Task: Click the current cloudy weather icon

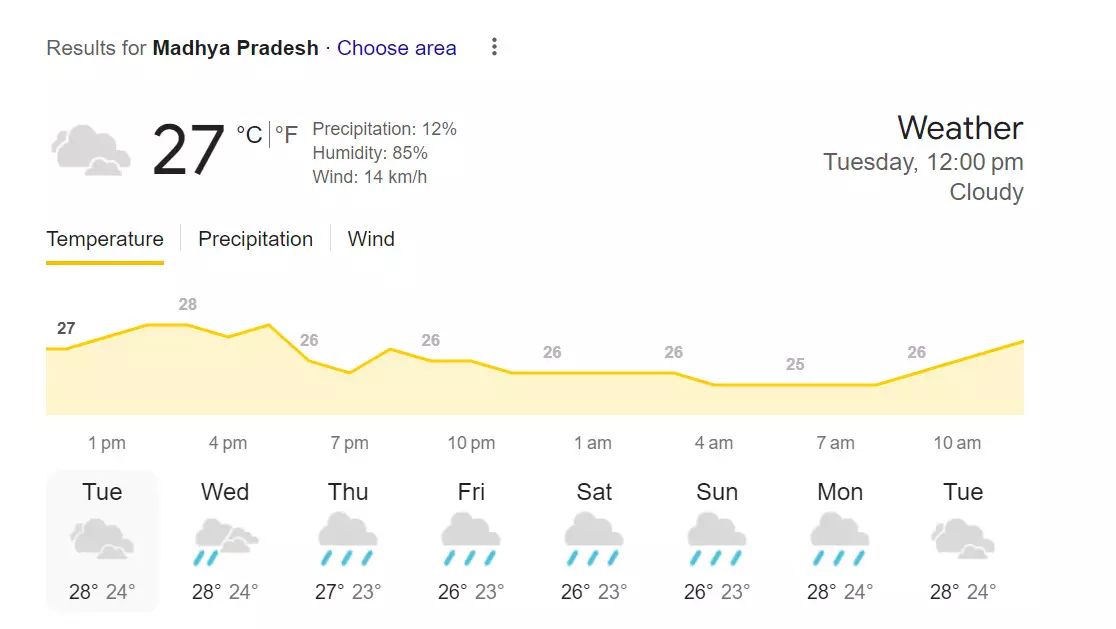Action: (x=91, y=151)
